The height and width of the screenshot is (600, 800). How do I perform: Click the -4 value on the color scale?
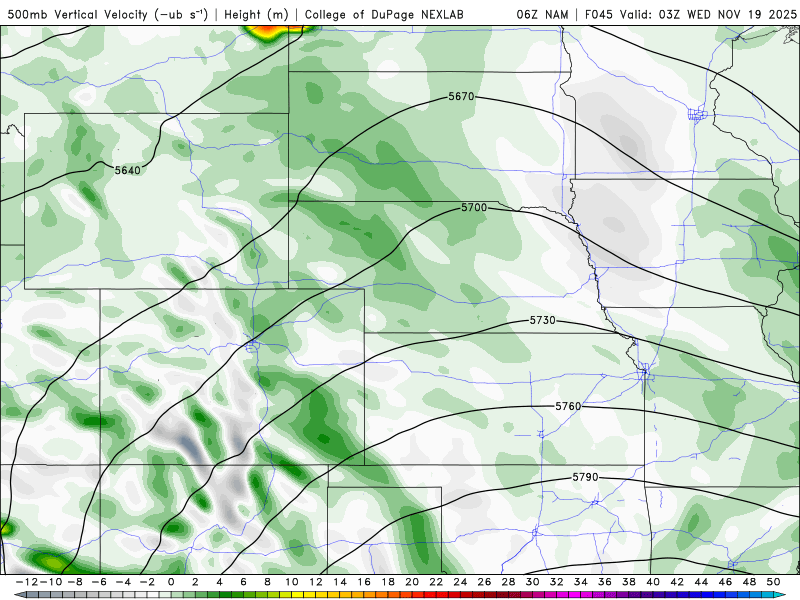tap(122, 582)
